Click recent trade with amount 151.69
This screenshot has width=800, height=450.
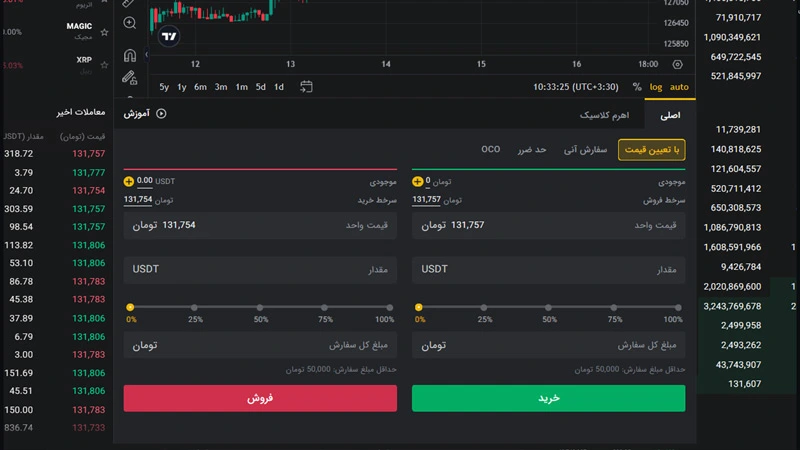click(x=56, y=373)
